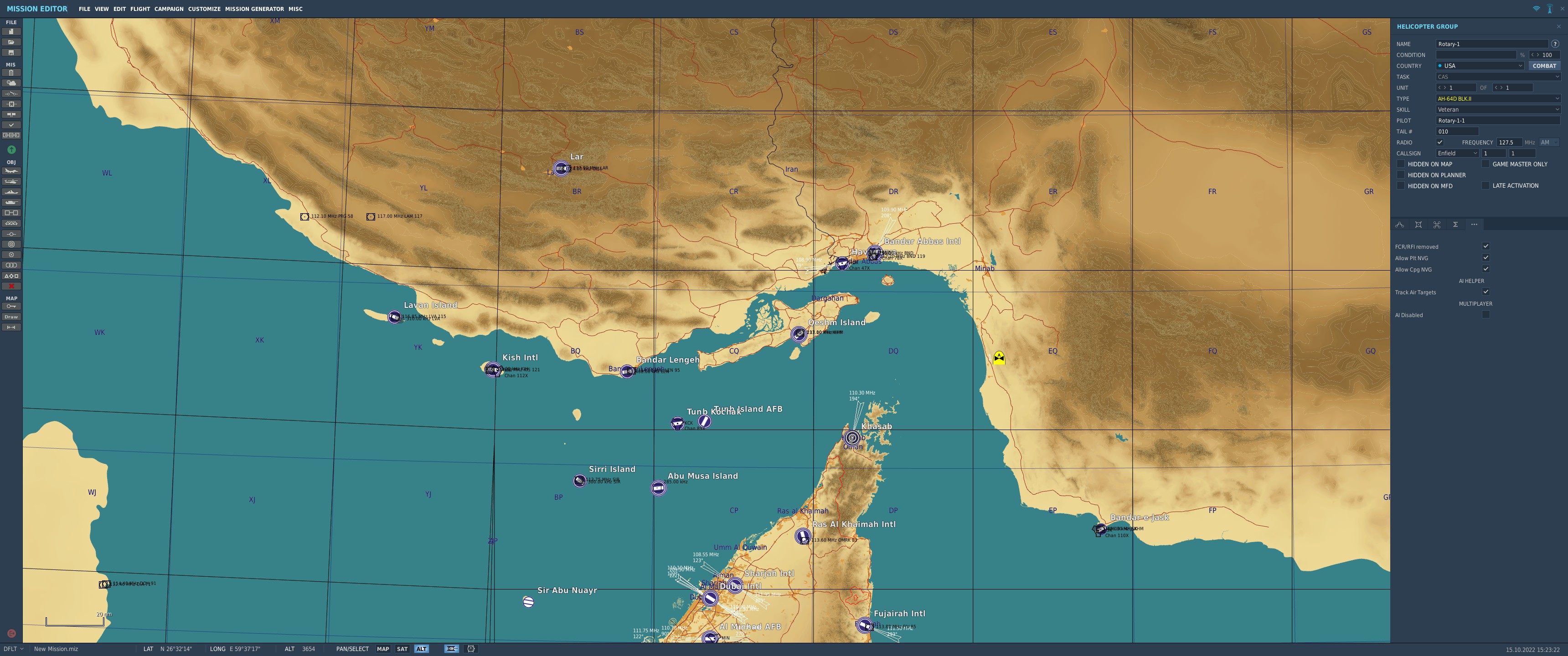
Task: Disable Track Air Targets under AI HELPER
Action: (x=1486, y=292)
